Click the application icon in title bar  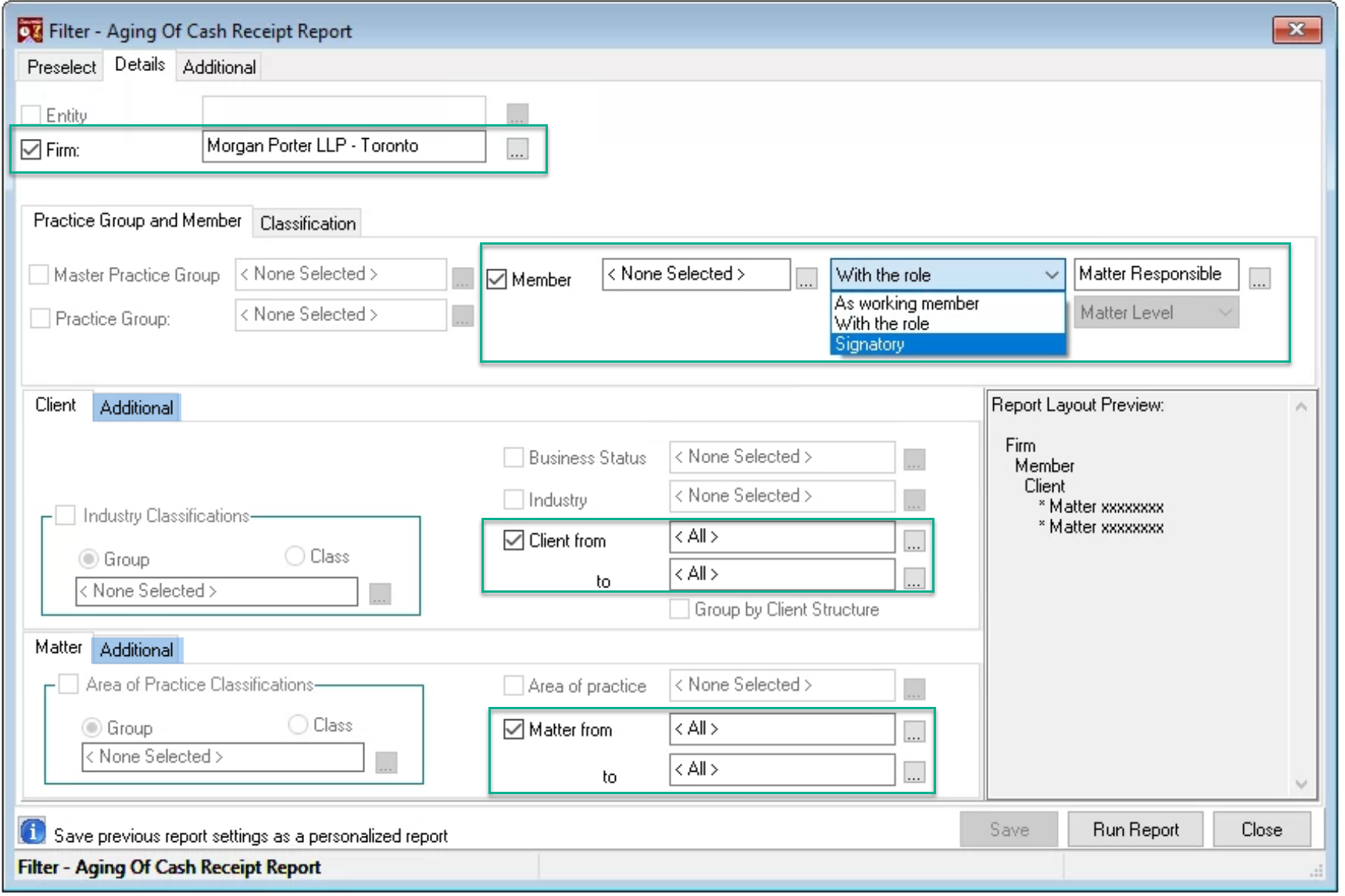click(30, 31)
